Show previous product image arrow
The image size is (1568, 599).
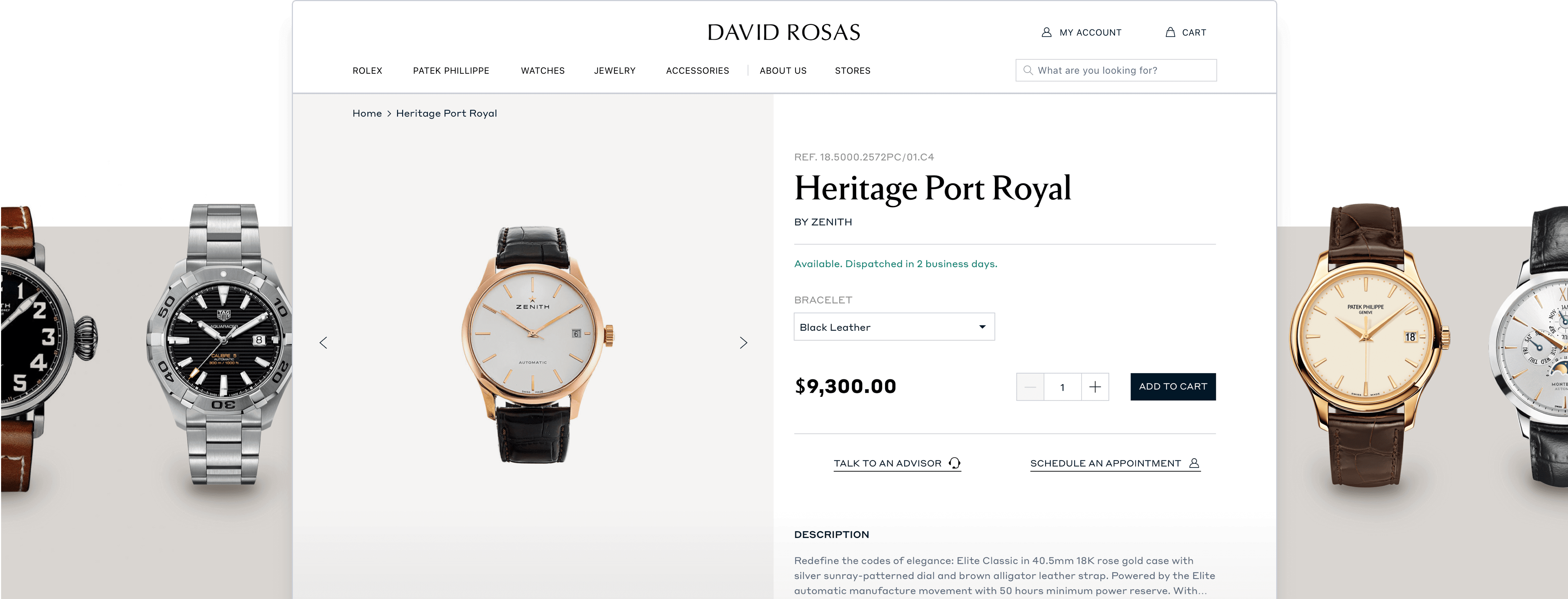323,343
